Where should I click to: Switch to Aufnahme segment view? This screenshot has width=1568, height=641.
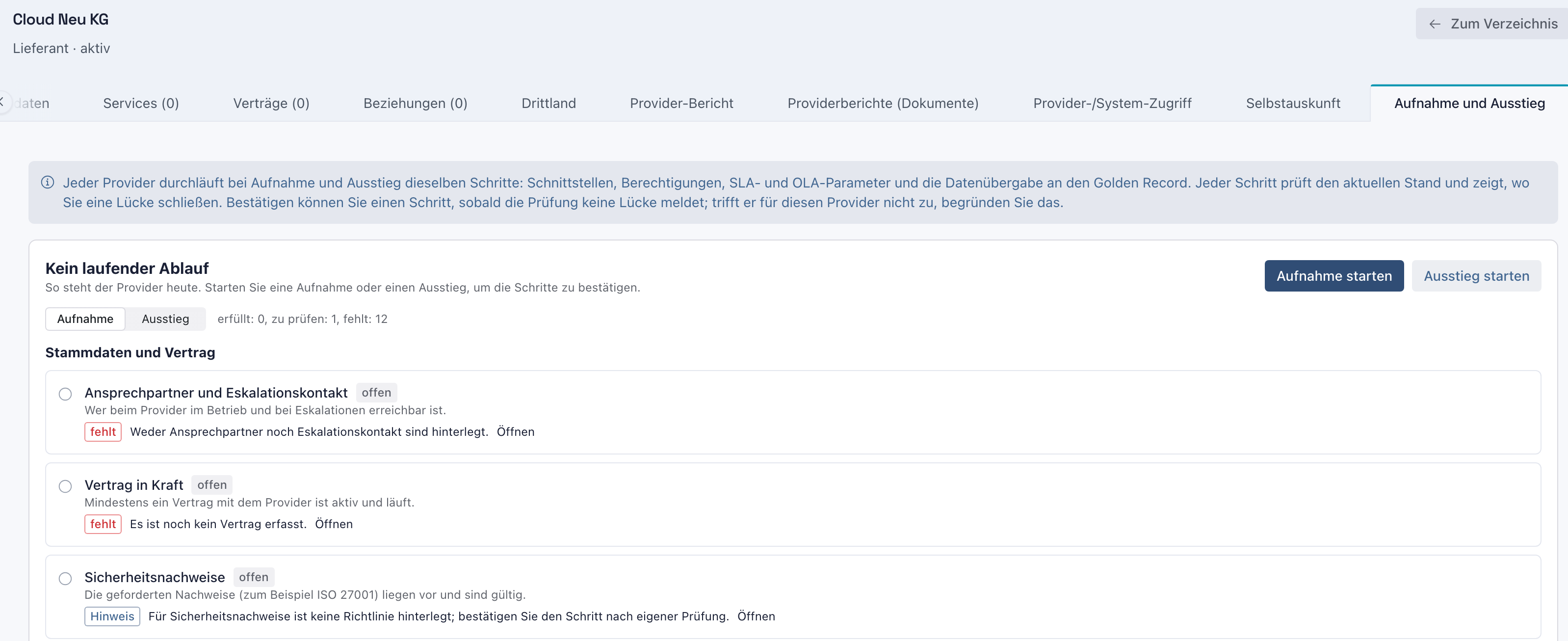coord(85,319)
